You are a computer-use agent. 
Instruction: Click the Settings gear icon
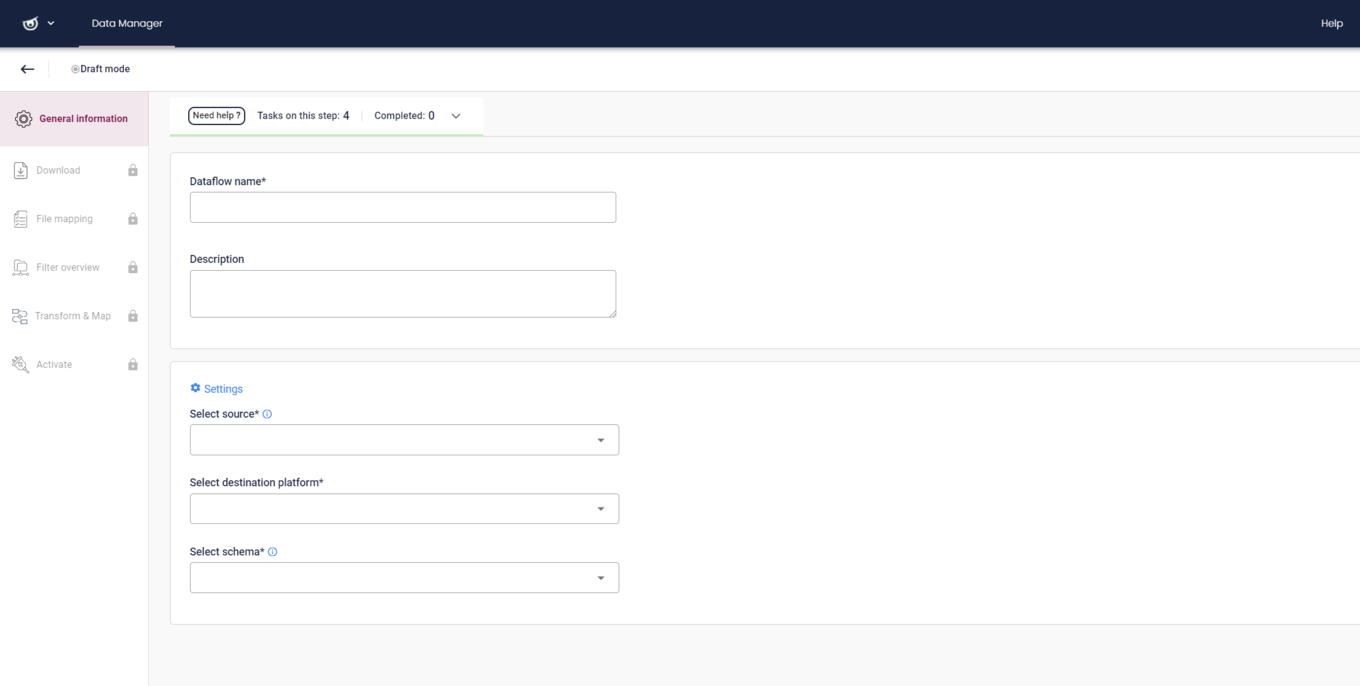[195, 388]
